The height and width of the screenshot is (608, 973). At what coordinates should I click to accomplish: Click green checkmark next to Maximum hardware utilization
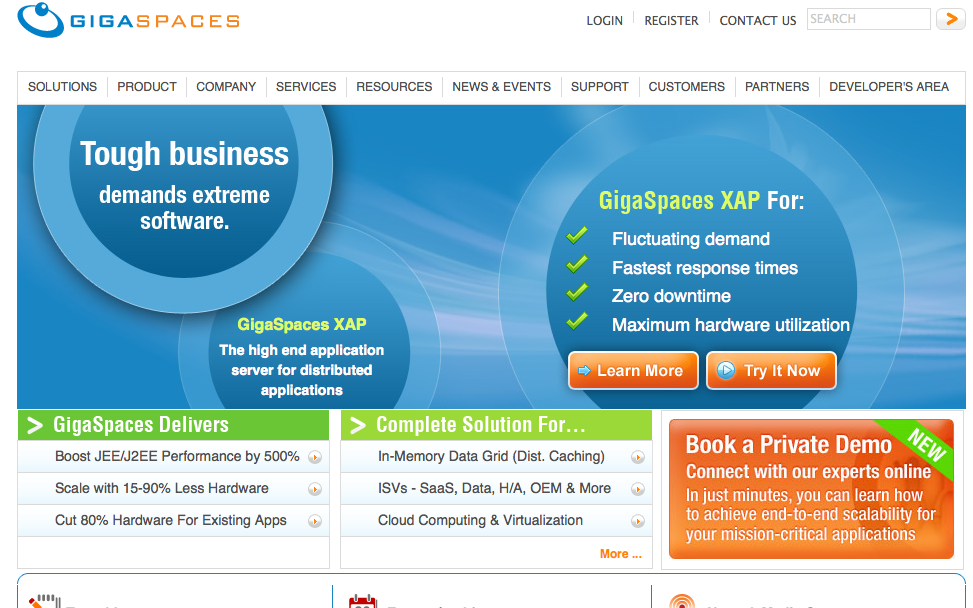577,321
